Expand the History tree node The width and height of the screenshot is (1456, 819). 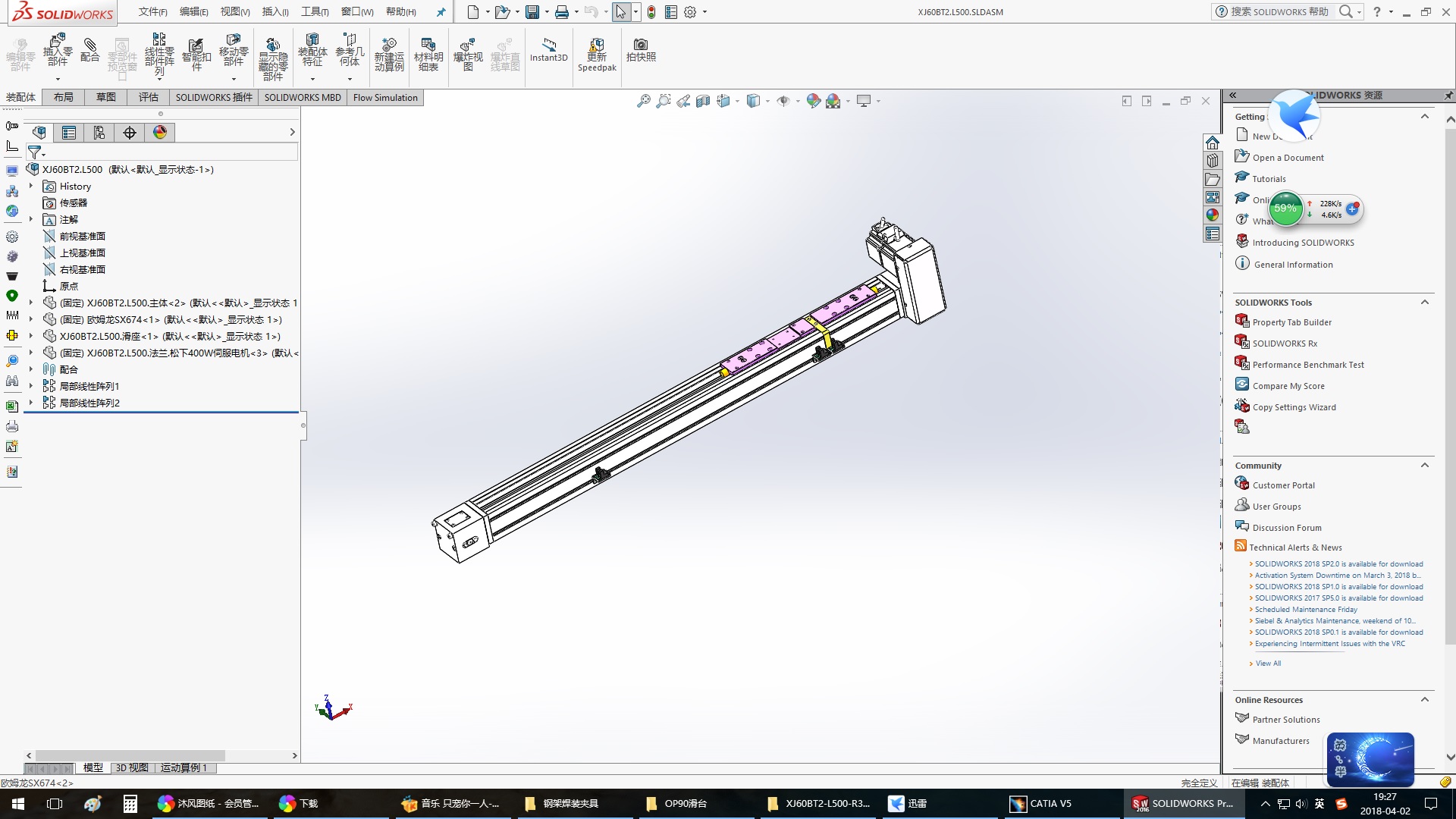coord(31,187)
